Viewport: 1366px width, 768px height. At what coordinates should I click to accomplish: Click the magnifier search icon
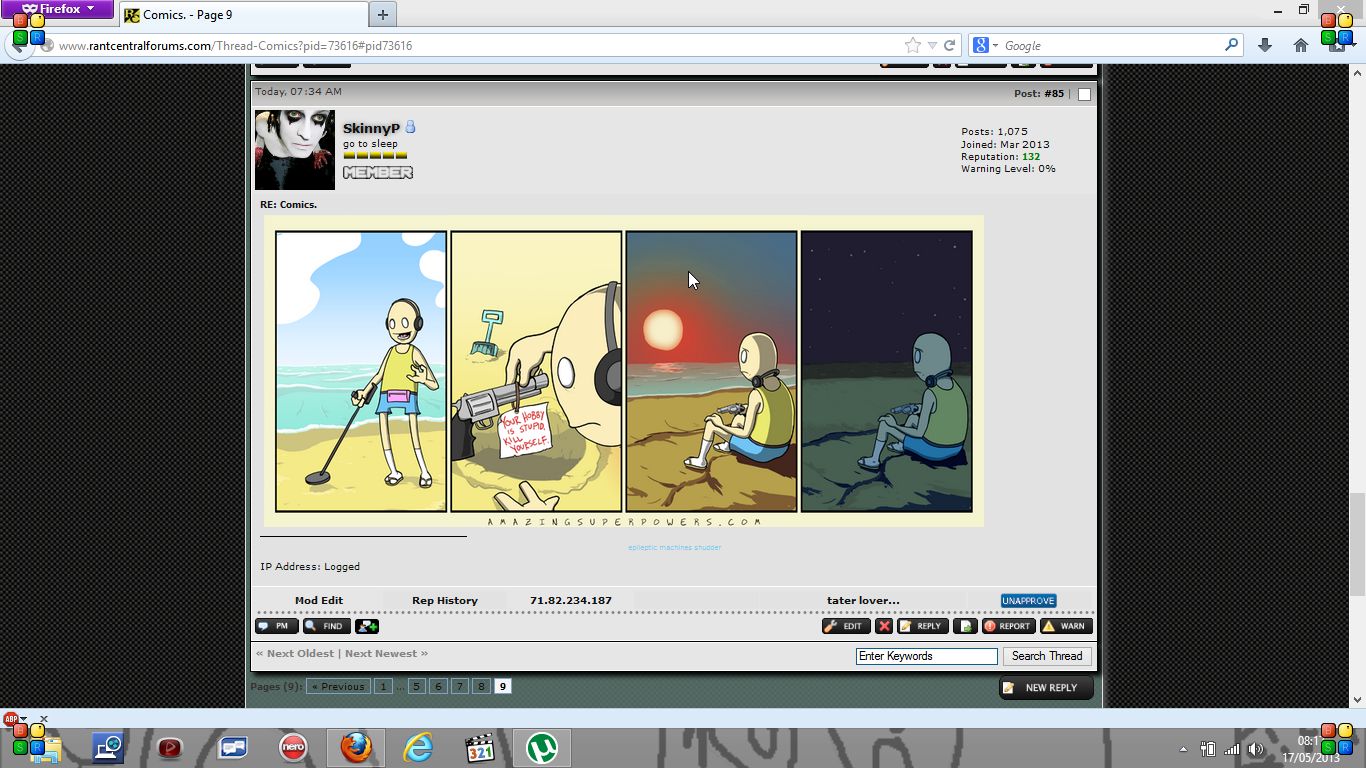point(1231,45)
